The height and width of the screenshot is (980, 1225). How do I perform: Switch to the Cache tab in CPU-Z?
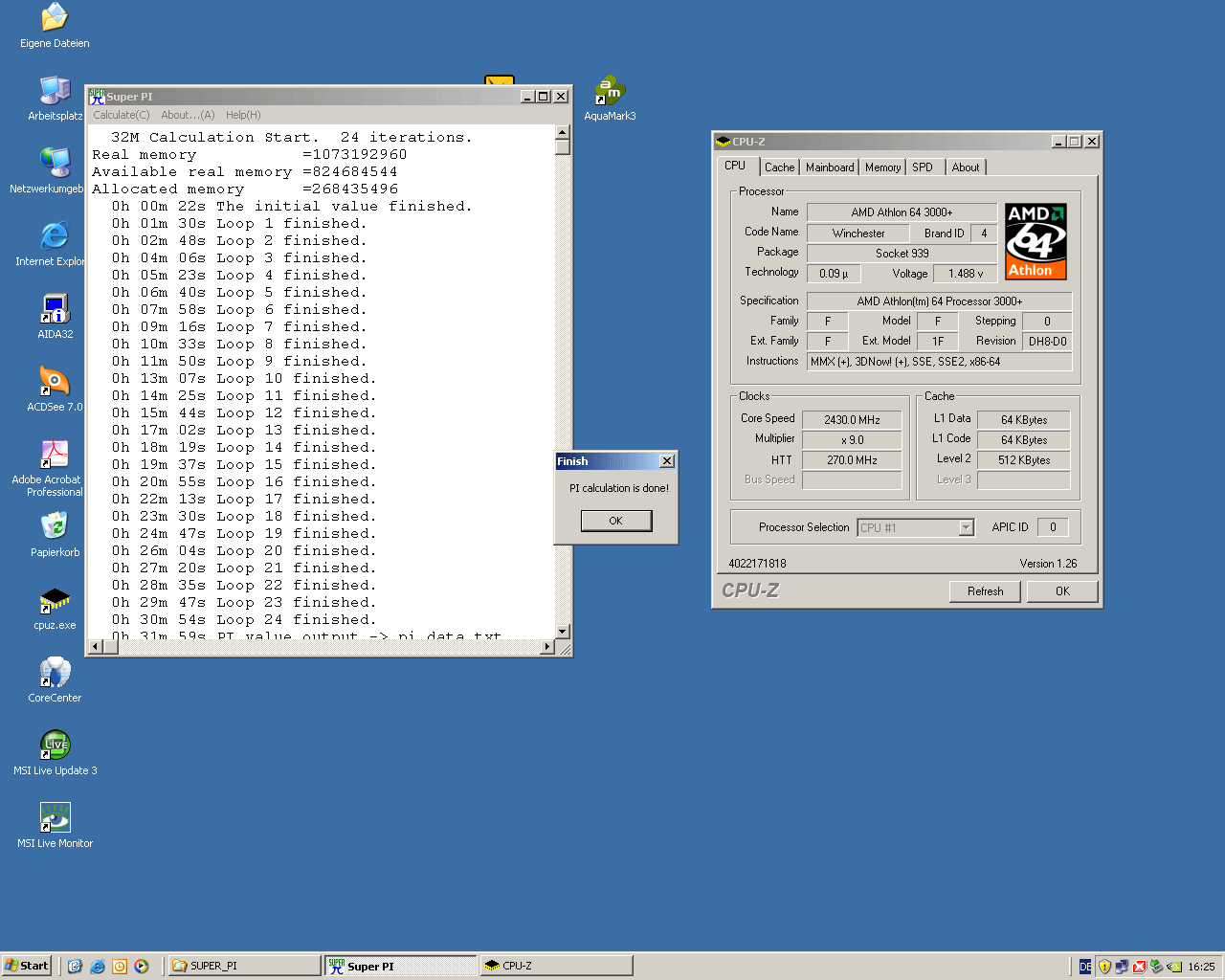coord(779,167)
